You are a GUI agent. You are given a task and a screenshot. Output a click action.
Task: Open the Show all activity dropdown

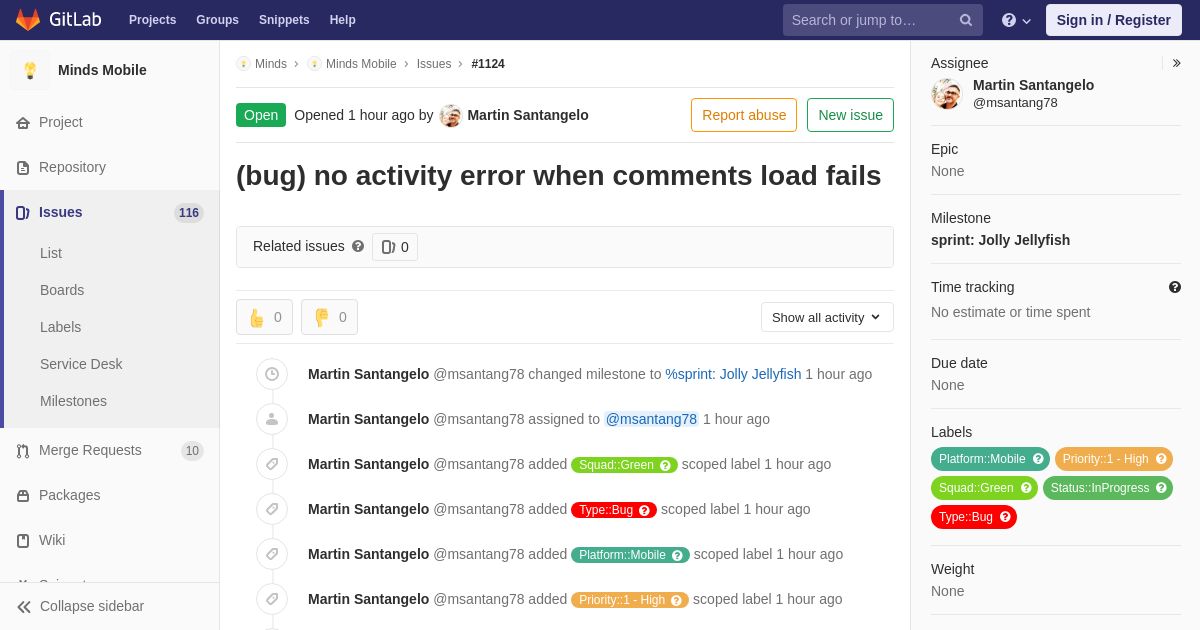coord(827,317)
